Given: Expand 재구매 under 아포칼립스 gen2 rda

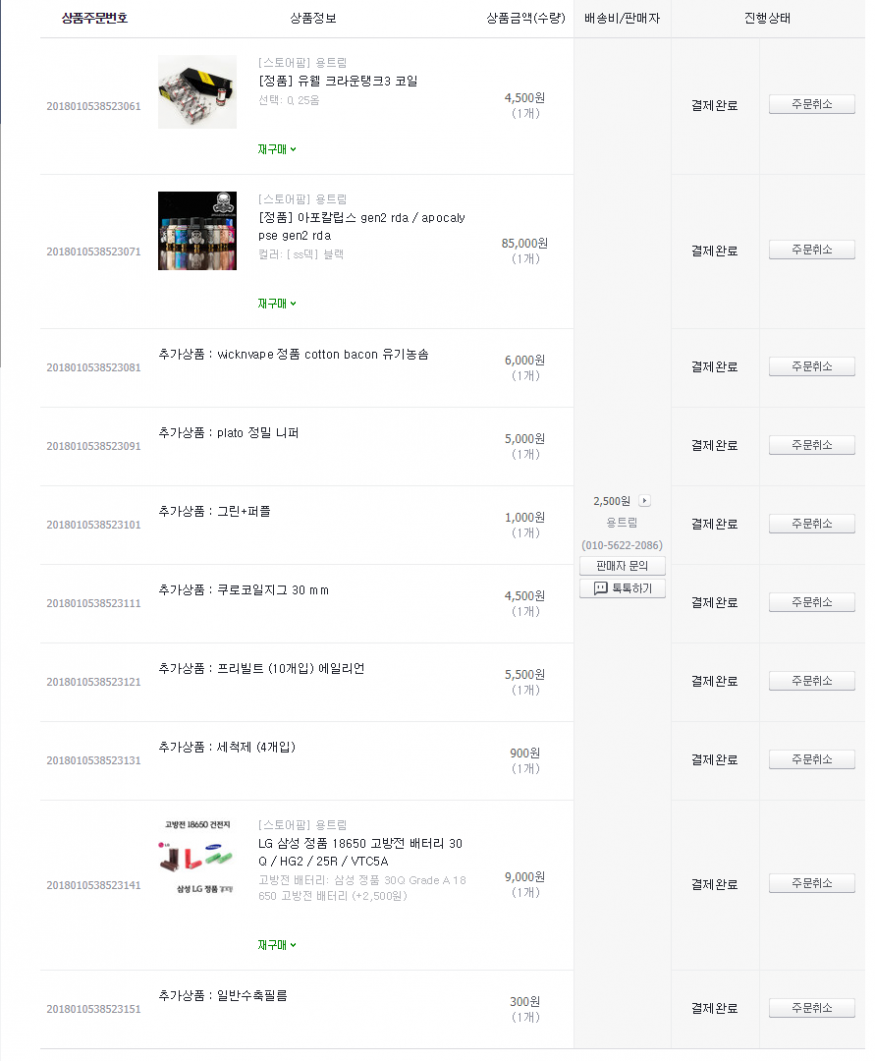Looking at the screenshot, I should click(x=277, y=303).
